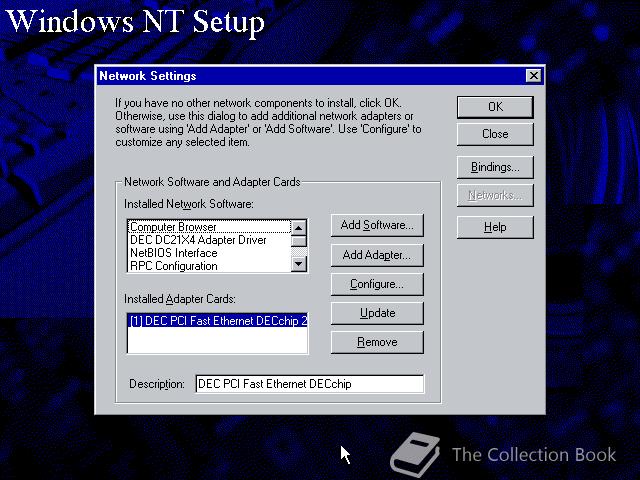Open the Bindings dialog
The width and height of the screenshot is (640, 480).
tap(495, 167)
